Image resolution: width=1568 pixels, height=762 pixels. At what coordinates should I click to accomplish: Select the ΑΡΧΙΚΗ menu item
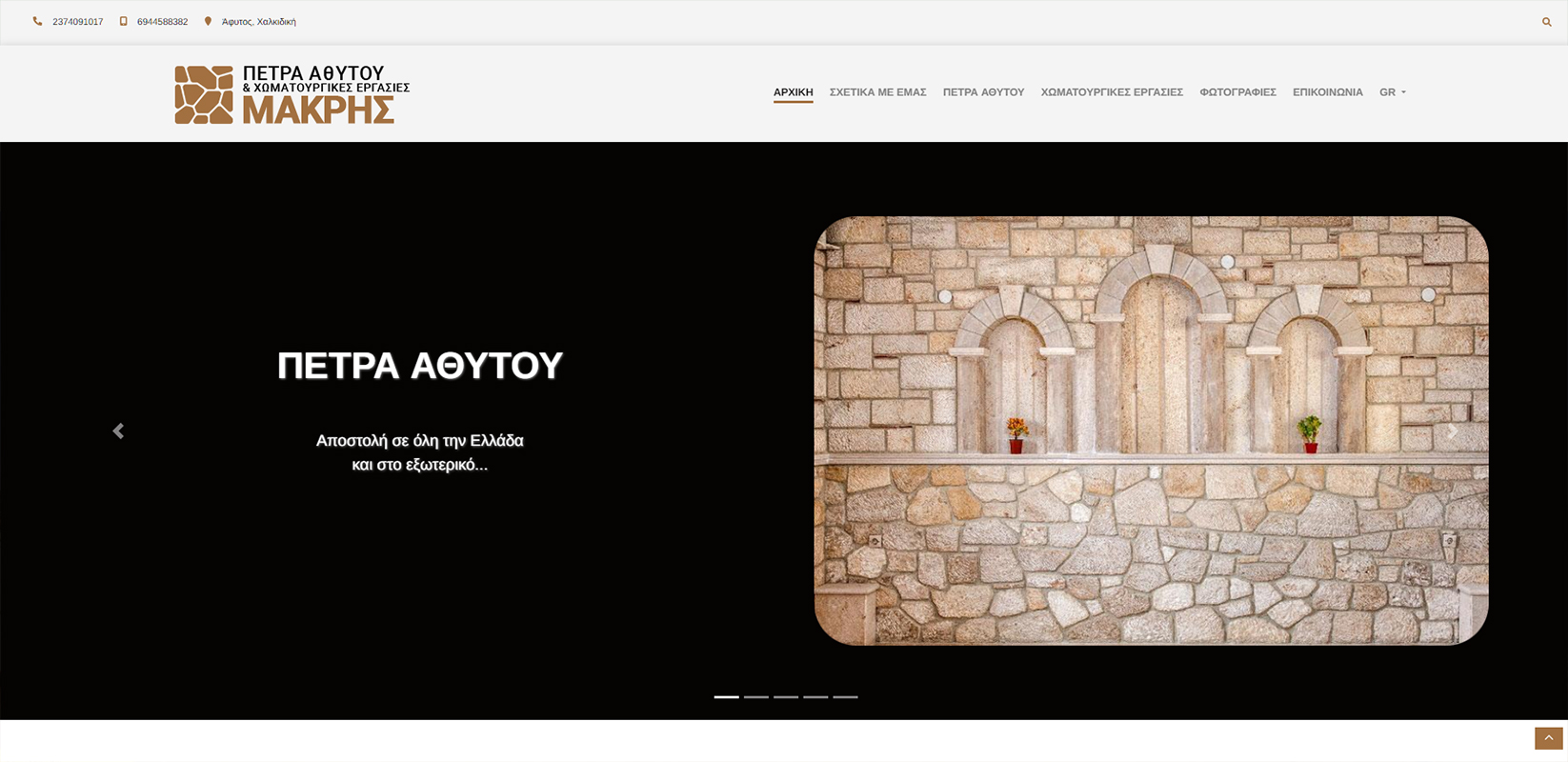[793, 92]
